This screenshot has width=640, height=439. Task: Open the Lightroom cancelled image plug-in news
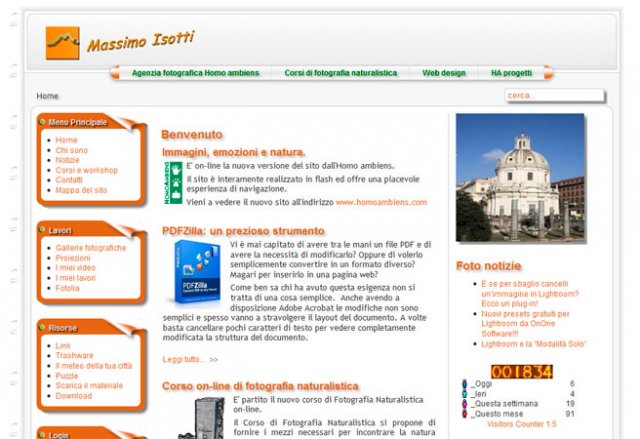530,294
